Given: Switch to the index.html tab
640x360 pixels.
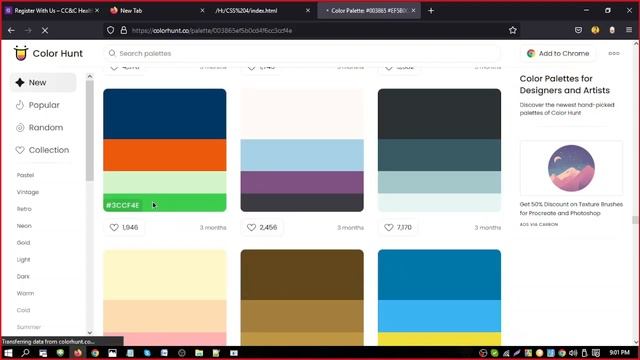Looking at the screenshot, I should point(261,11).
